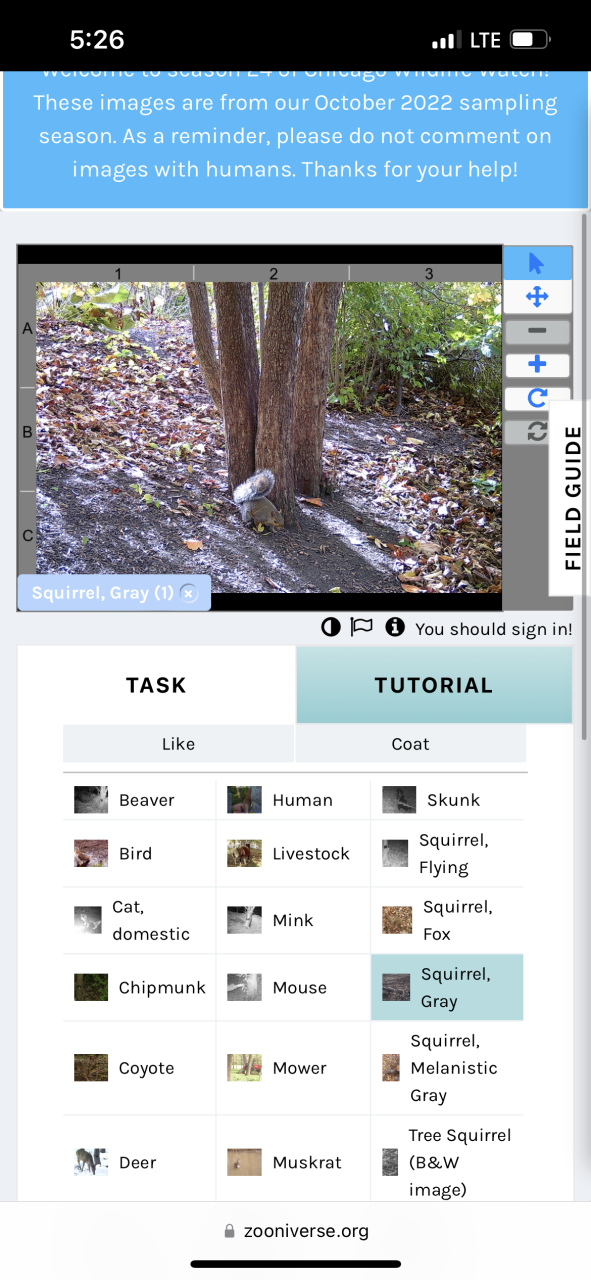The image size is (591, 1280).
Task: Open the Coat filter
Action: [x=410, y=744]
